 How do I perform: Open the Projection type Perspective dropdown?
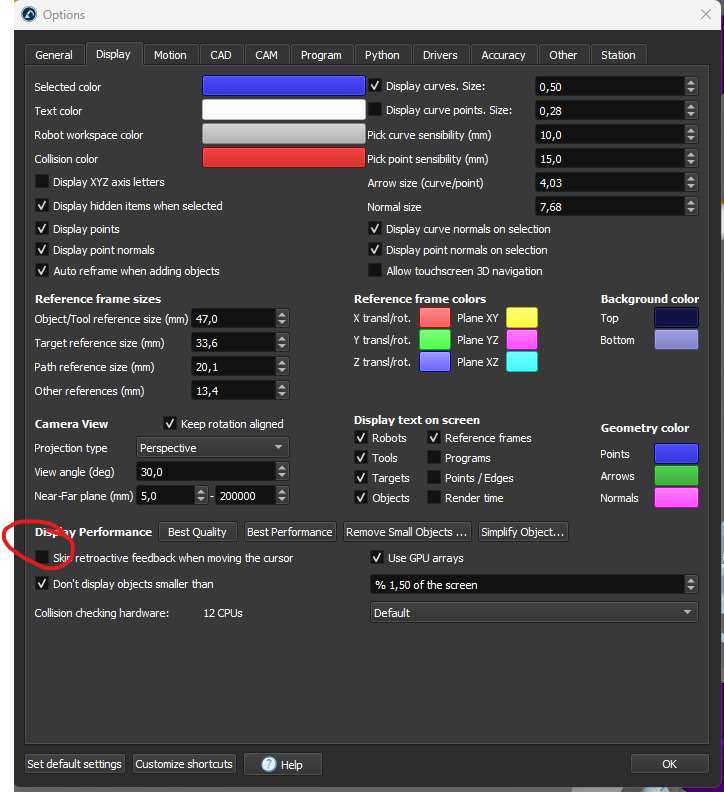pos(213,448)
